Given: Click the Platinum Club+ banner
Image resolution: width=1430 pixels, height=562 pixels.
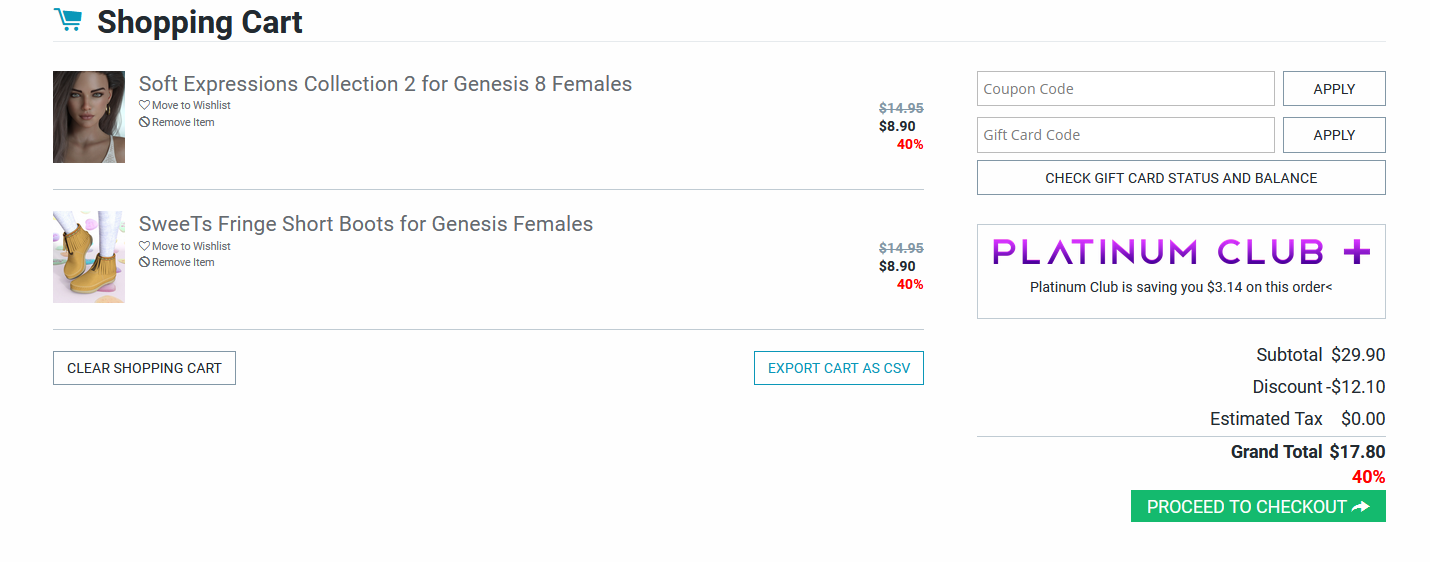Looking at the screenshot, I should point(1181,252).
